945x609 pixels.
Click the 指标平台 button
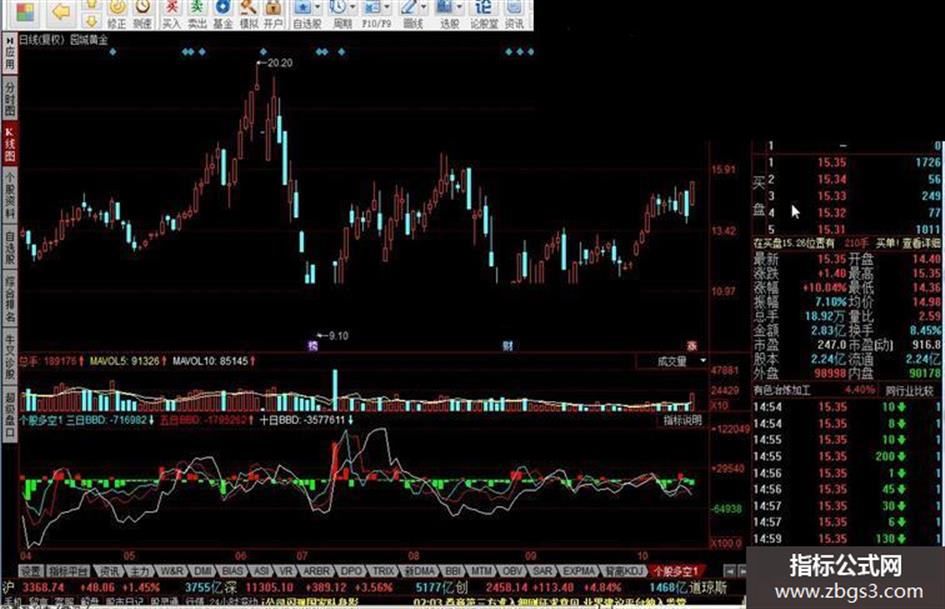click(68, 570)
